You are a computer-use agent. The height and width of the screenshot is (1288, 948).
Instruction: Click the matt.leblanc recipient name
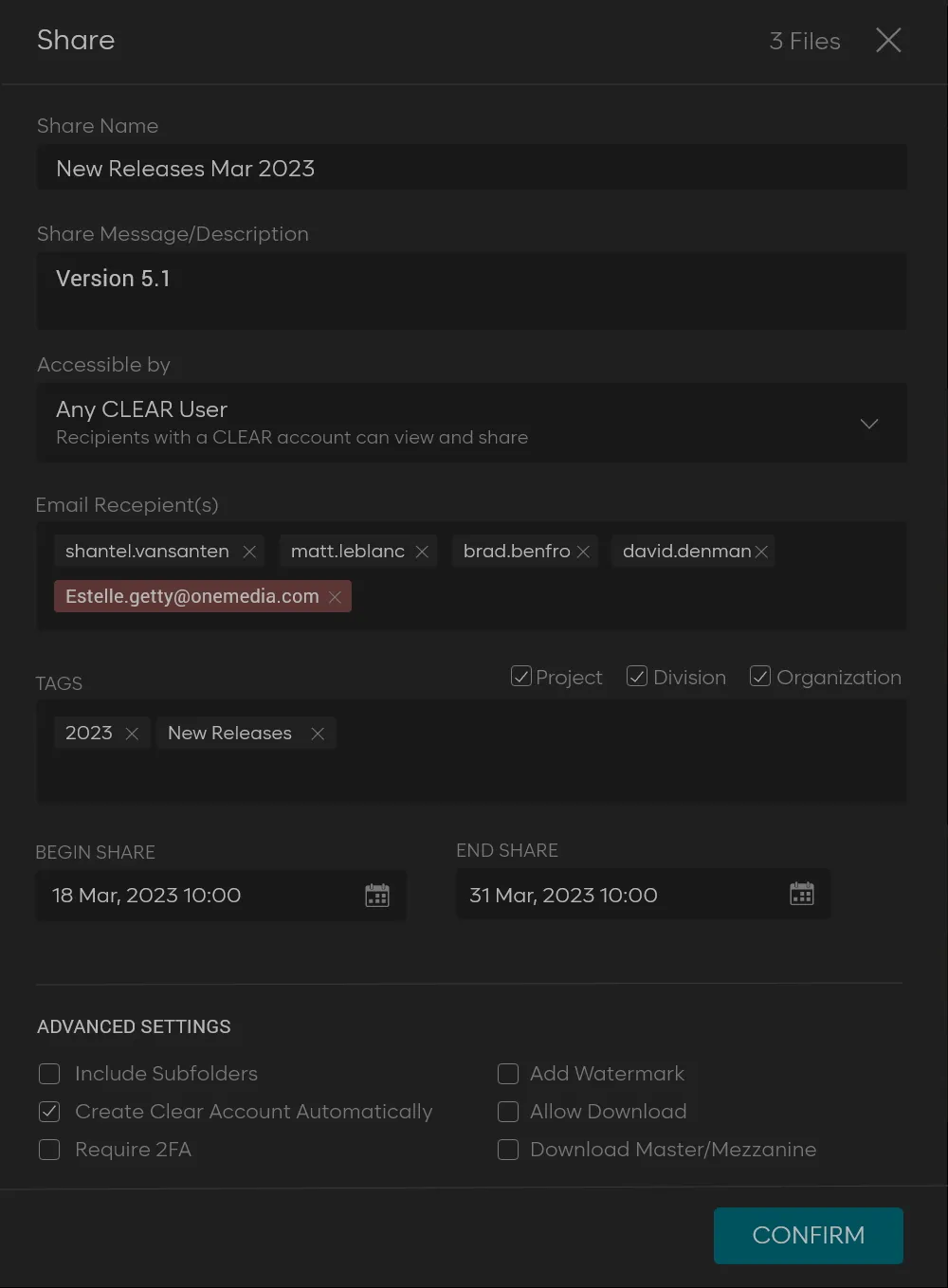pos(348,551)
